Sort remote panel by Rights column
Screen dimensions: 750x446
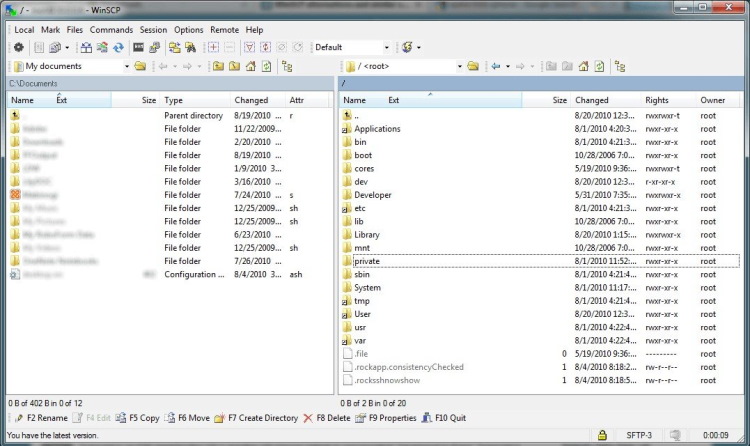(x=668, y=100)
